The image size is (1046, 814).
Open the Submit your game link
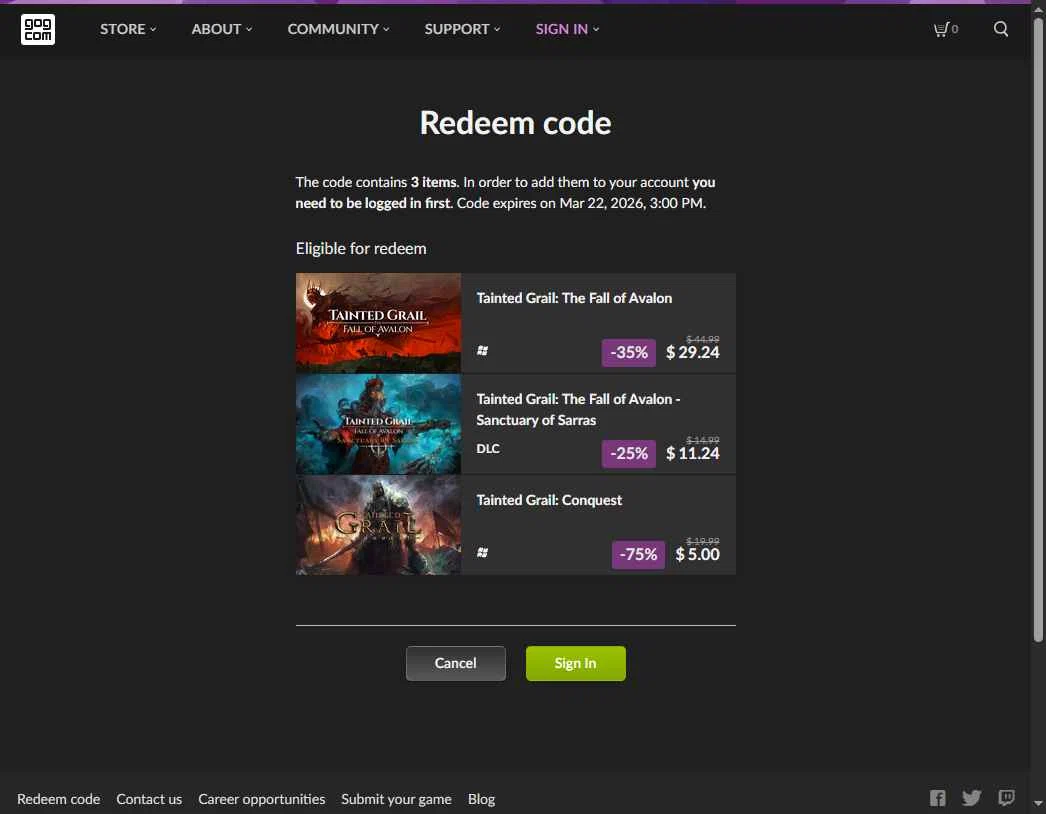coord(396,799)
